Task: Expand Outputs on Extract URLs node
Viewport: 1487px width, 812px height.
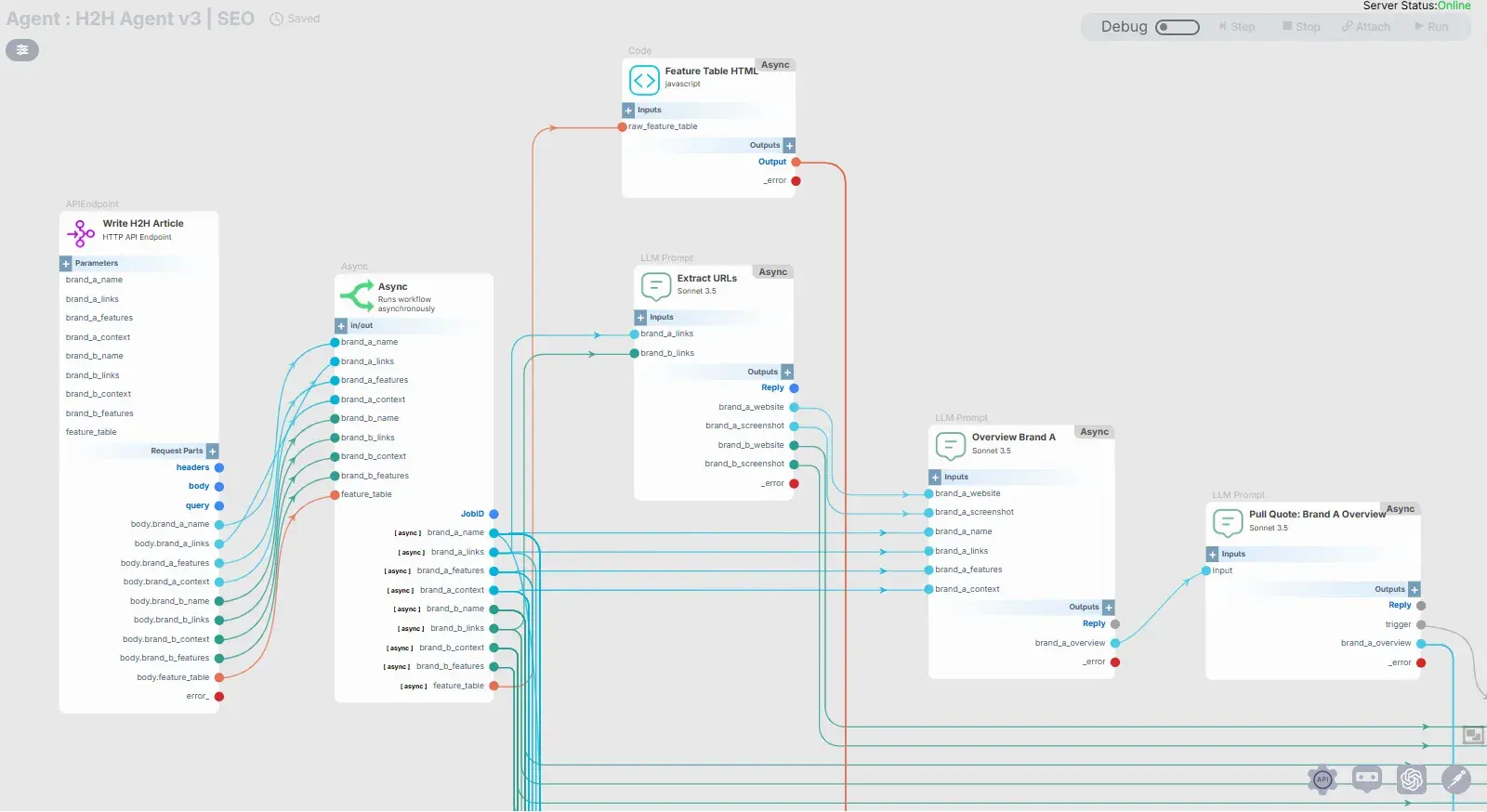Action: (787, 373)
